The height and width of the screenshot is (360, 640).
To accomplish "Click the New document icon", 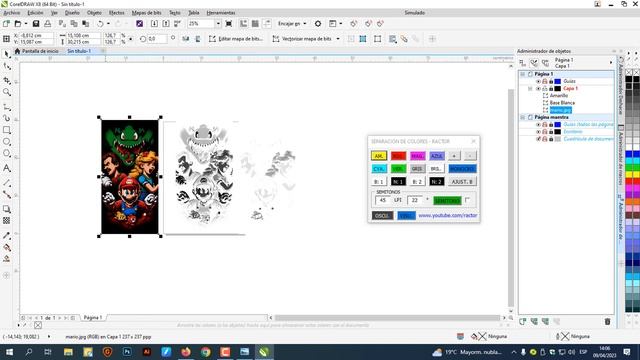I will click(x=6, y=24).
